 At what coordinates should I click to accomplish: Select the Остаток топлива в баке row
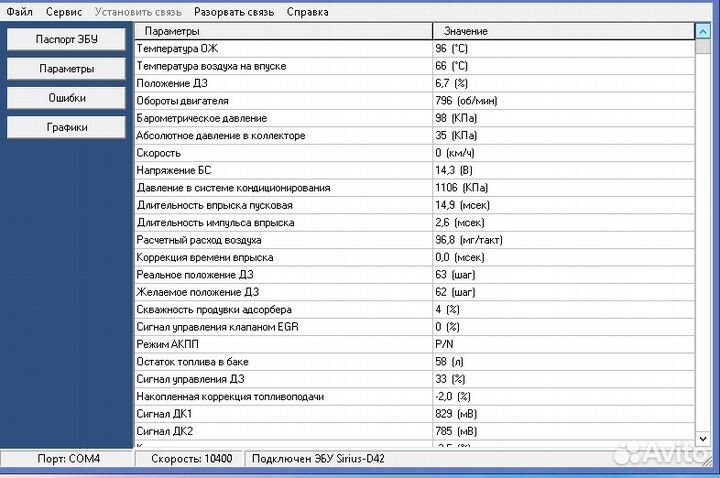[415, 362]
